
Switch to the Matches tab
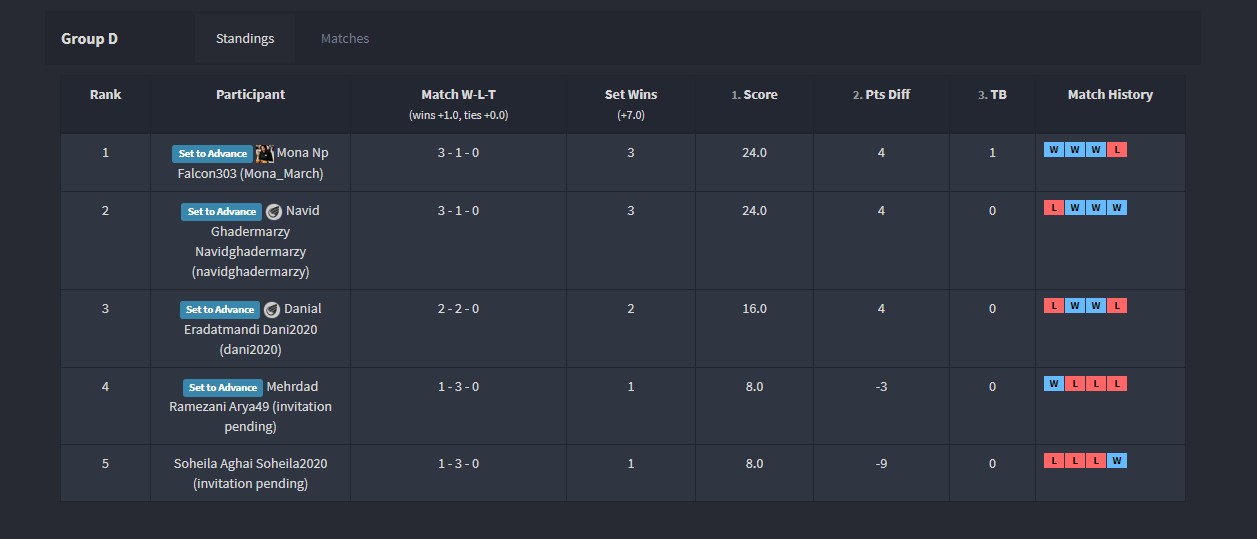345,39
